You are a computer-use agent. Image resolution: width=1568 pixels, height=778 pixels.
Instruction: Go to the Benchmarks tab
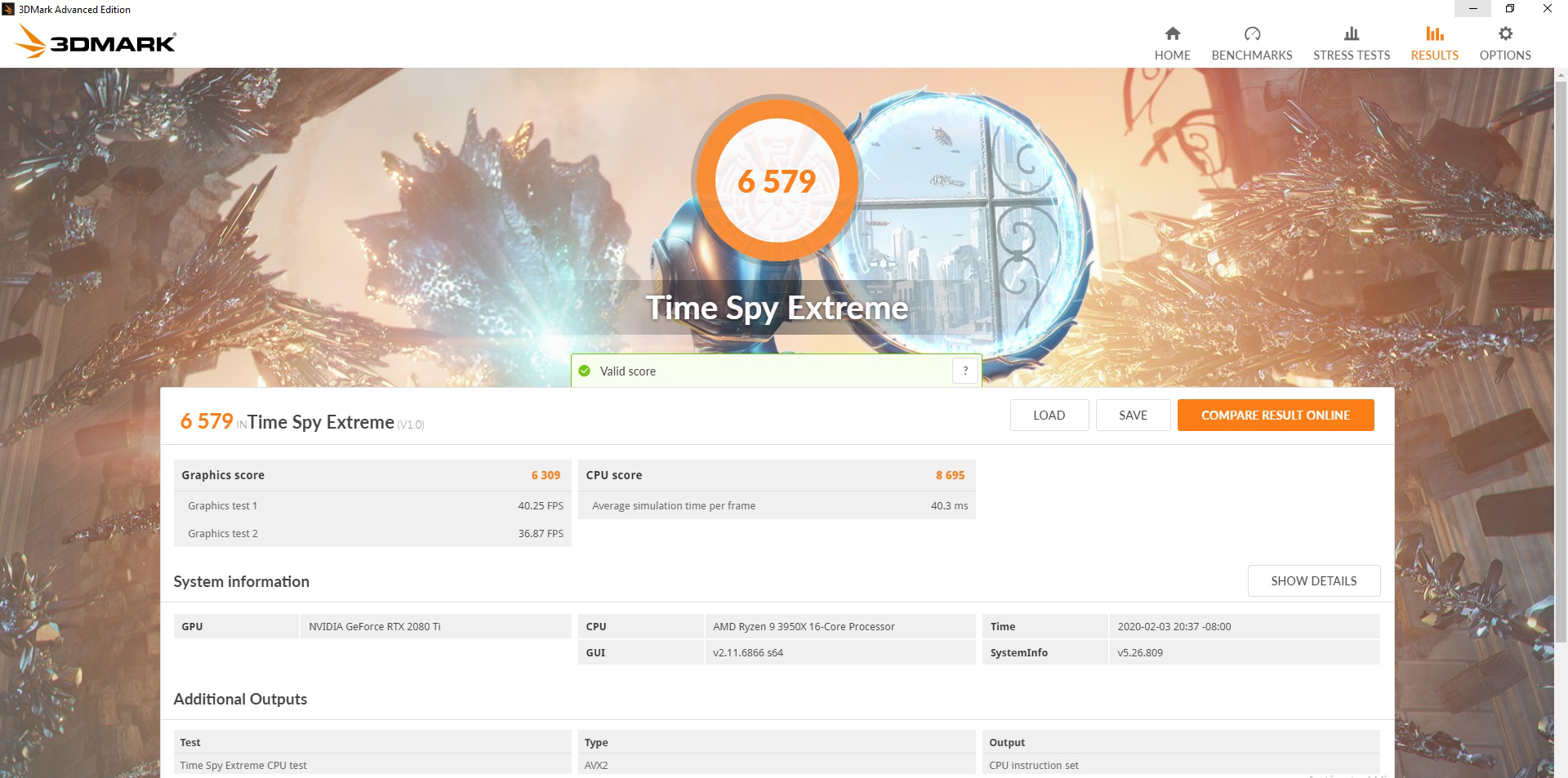1252,44
